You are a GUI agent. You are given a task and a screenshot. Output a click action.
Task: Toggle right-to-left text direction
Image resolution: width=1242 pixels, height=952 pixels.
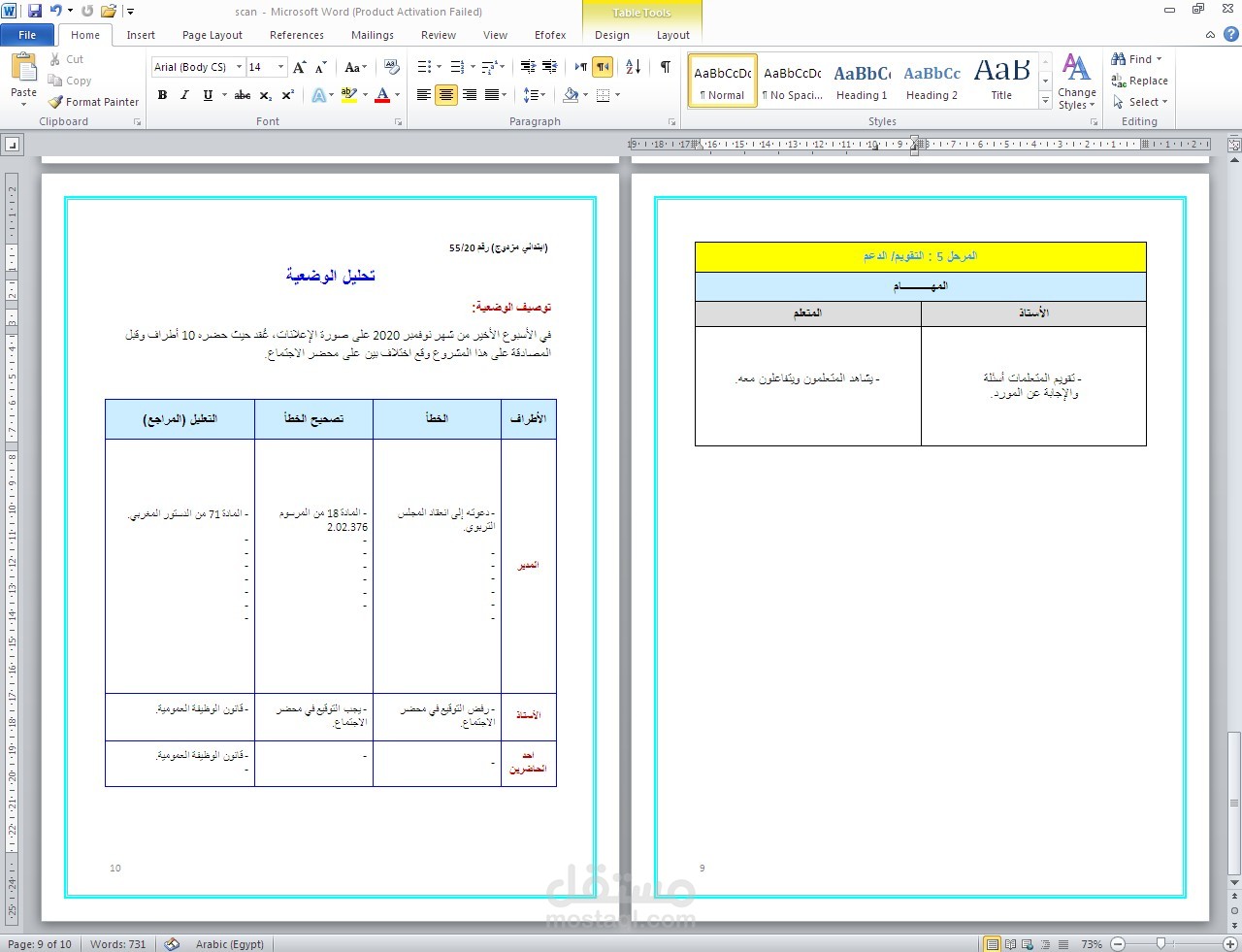pyautogui.click(x=604, y=67)
